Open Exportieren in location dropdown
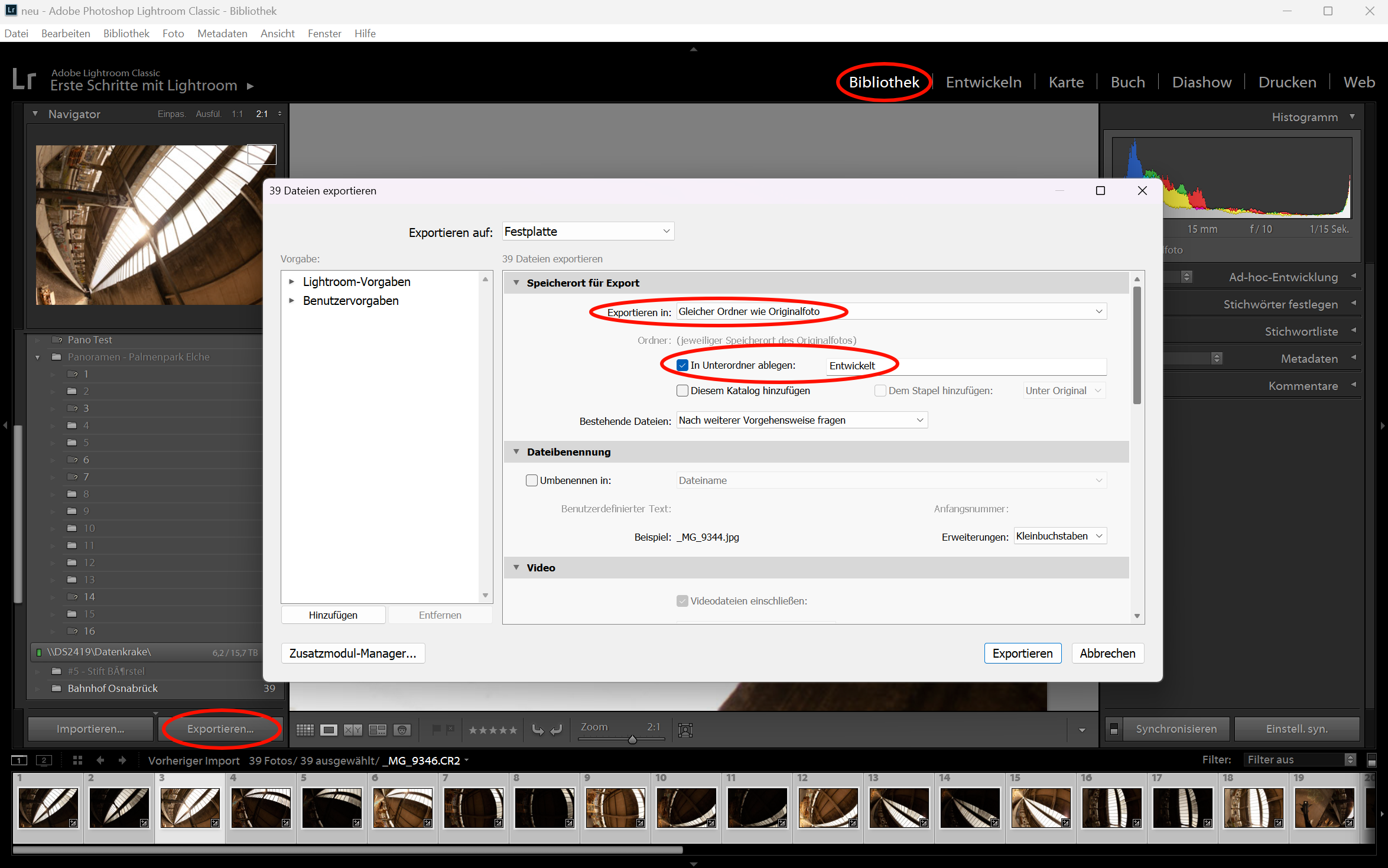1388x868 pixels. pos(891,311)
